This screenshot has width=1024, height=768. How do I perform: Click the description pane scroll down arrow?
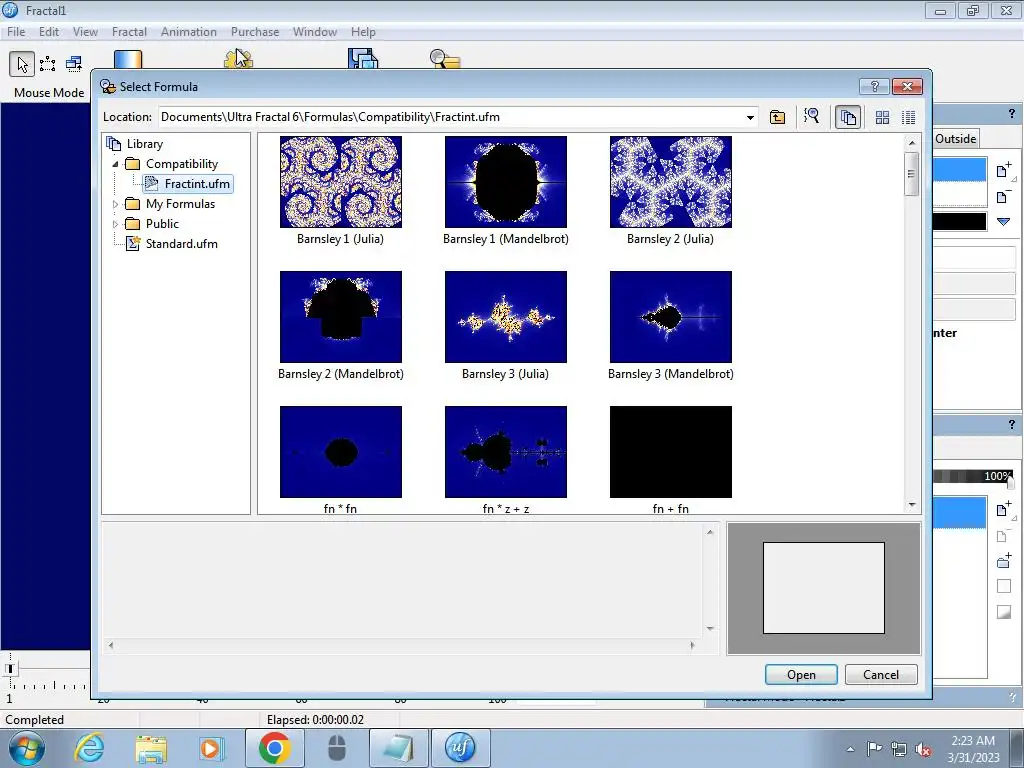(710, 628)
